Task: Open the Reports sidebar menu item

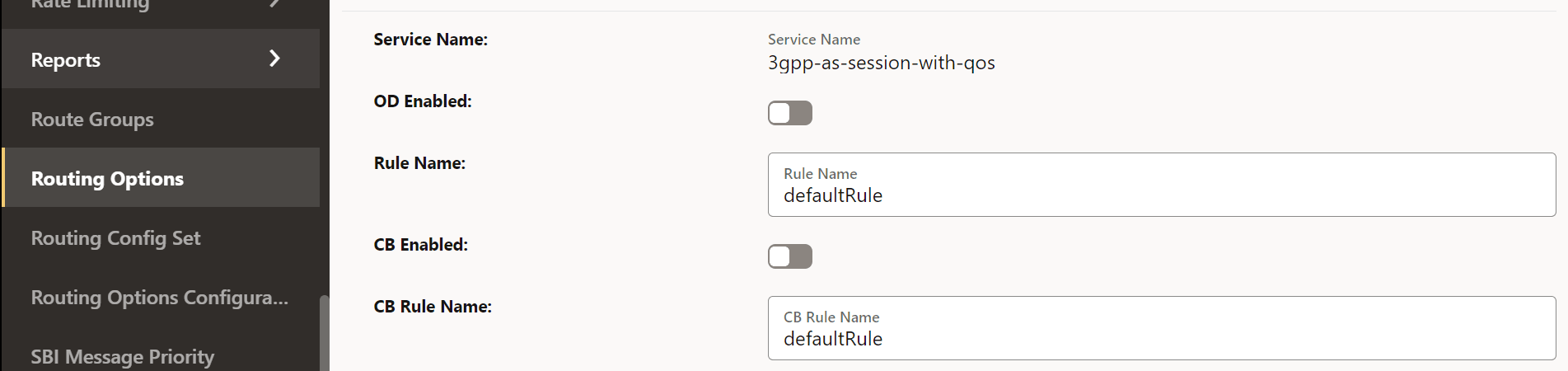Action: point(66,60)
